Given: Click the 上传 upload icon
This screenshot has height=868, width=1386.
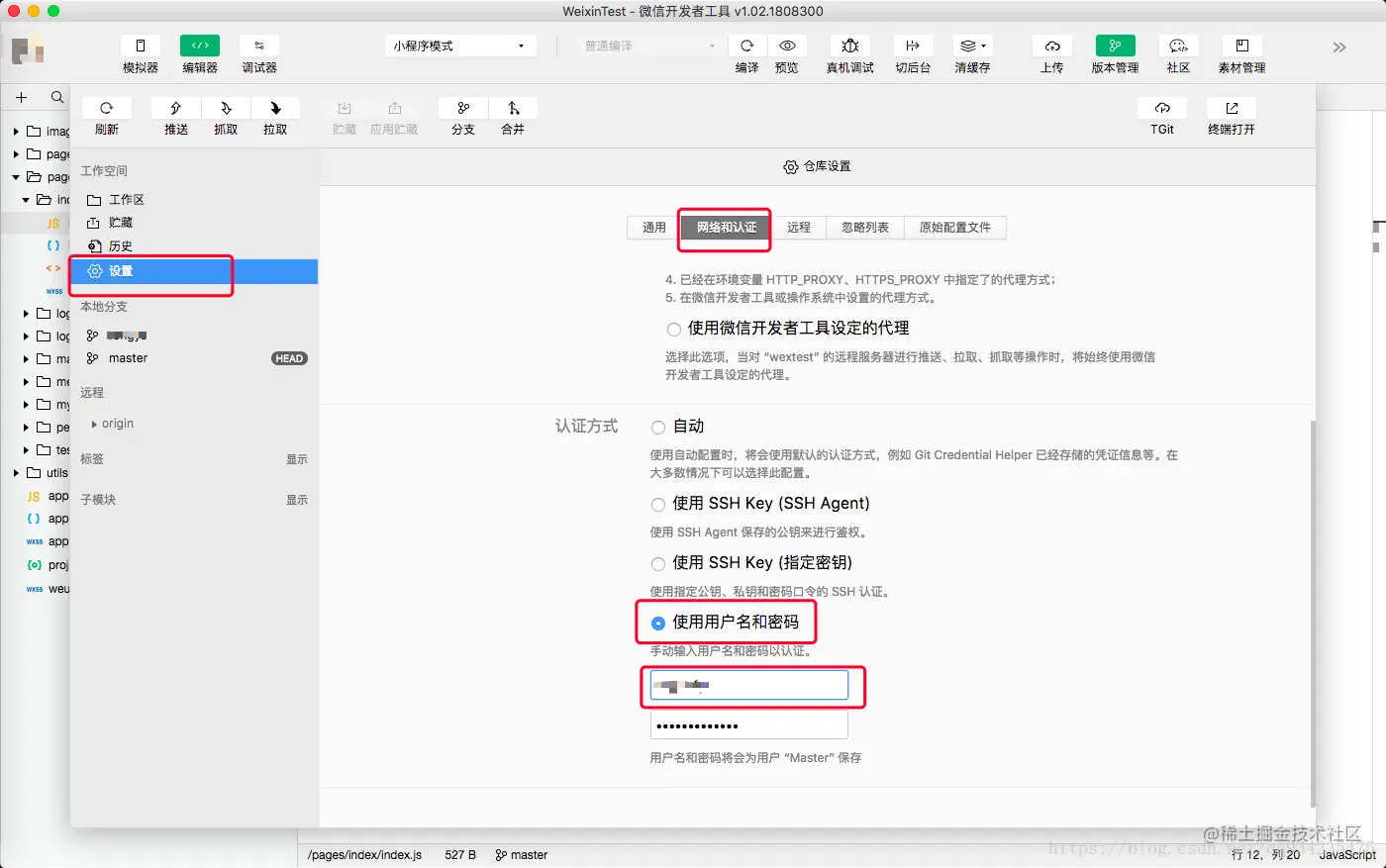Looking at the screenshot, I should (1052, 46).
